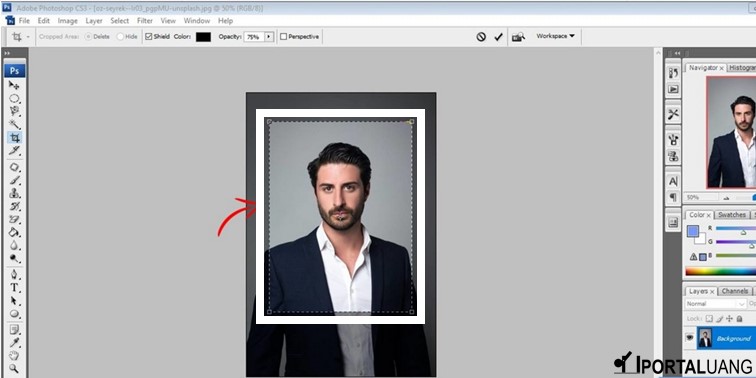Select the Hand tool
Image resolution: width=756 pixels, height=378 pixels.
(14, 356)
